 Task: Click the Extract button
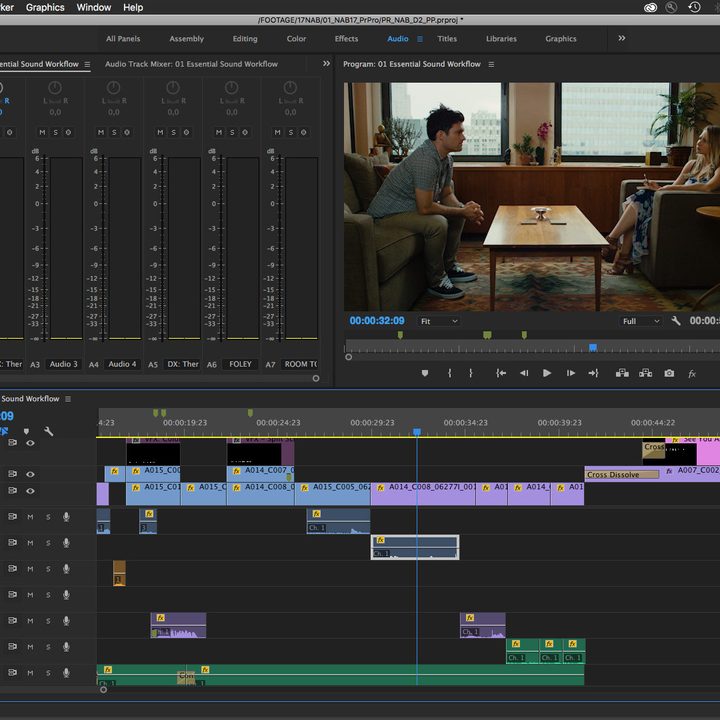646,373
